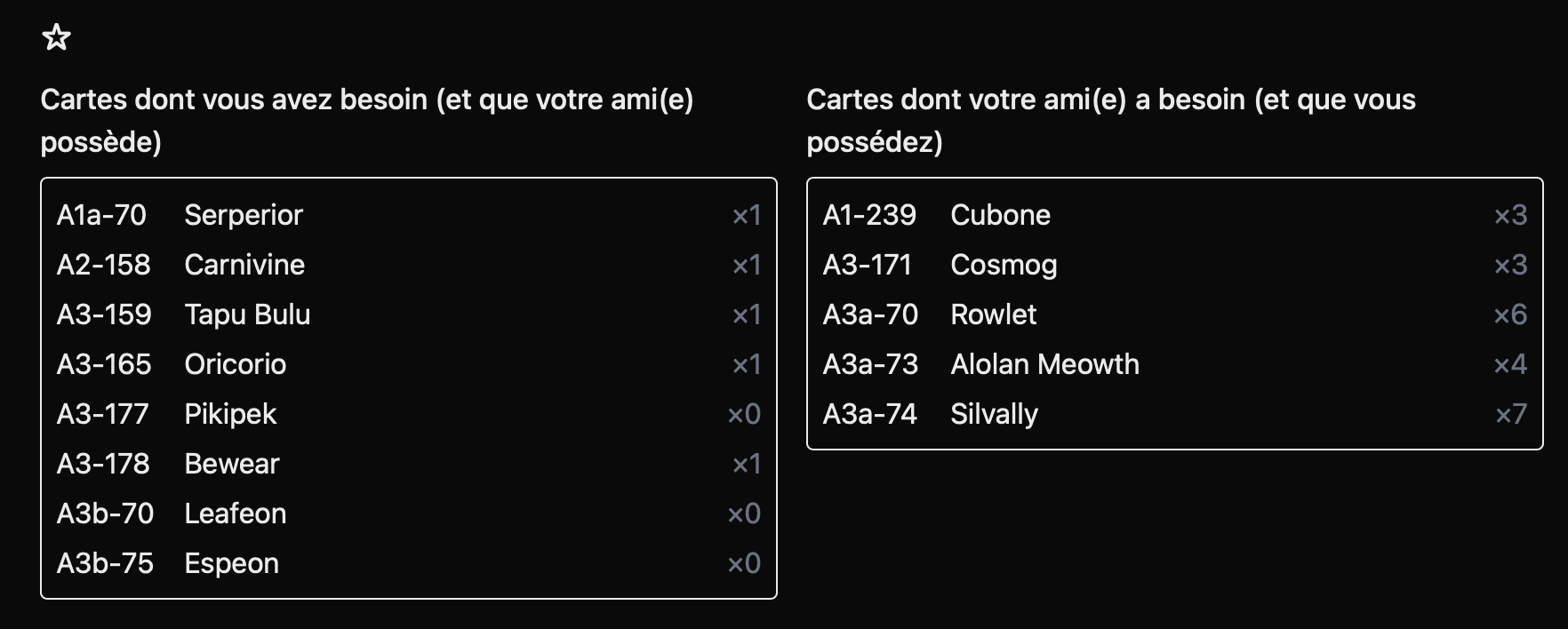Choose the Oricorio card entry
The height and width of the screenshot is (629, 1568).
[x=235, y=364]
